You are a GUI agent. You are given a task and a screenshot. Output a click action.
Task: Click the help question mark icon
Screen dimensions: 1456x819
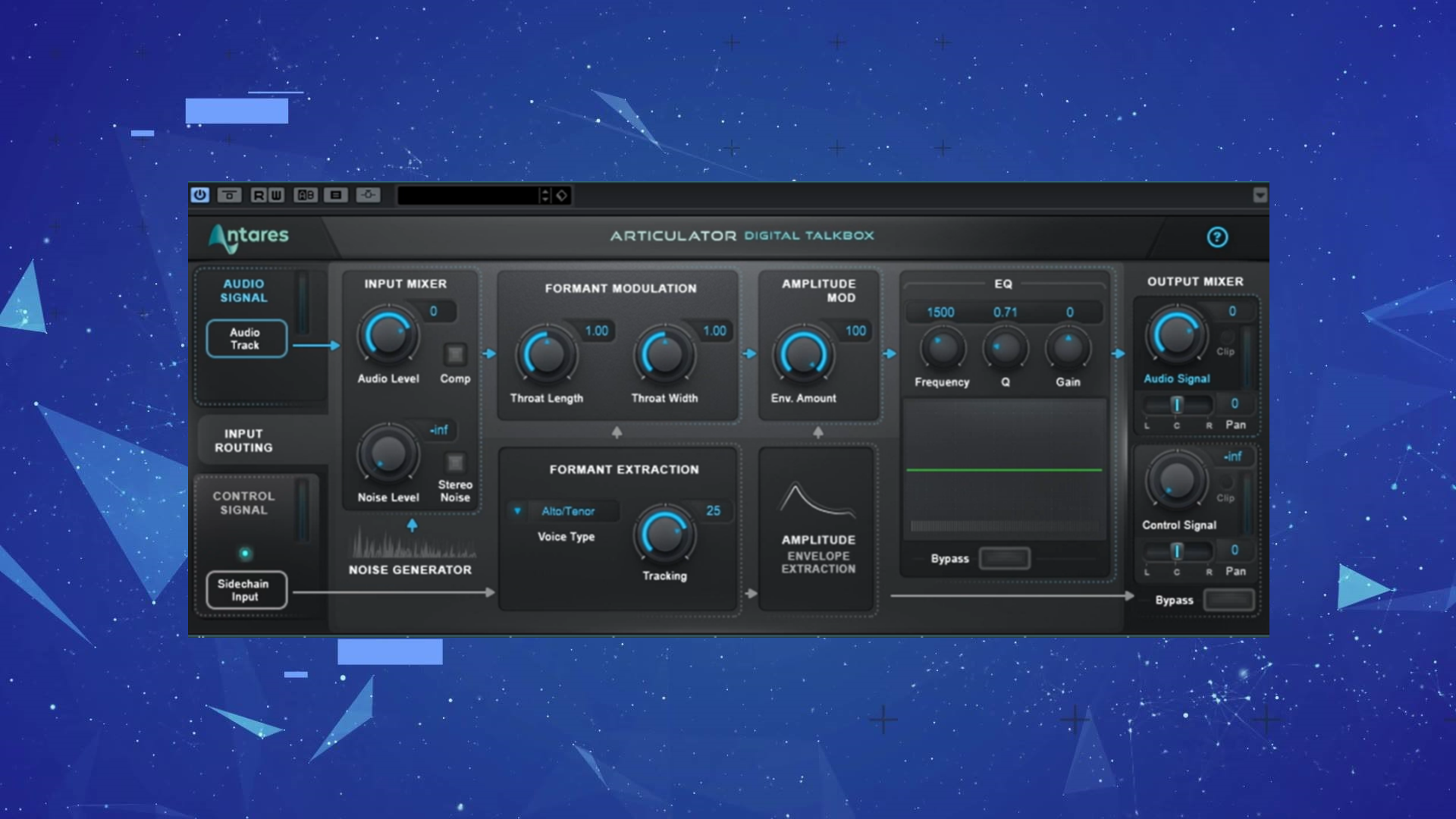tap(1217, 237)
